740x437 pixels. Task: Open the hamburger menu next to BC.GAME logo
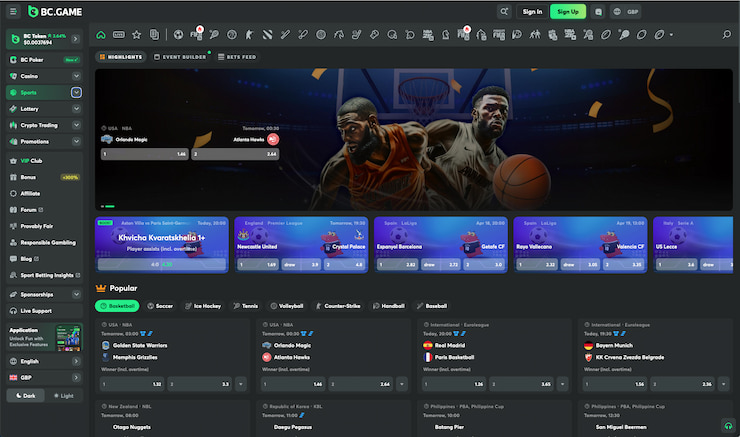(13, 11)
